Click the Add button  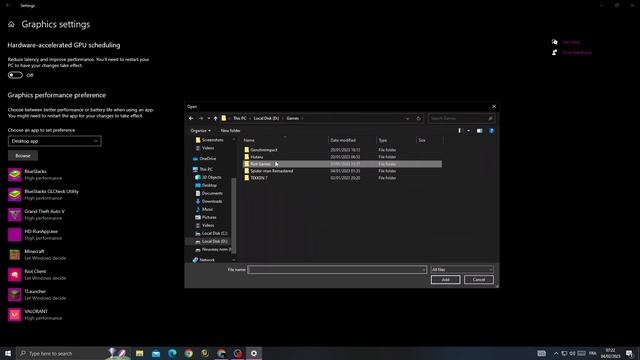pos(445,280)
